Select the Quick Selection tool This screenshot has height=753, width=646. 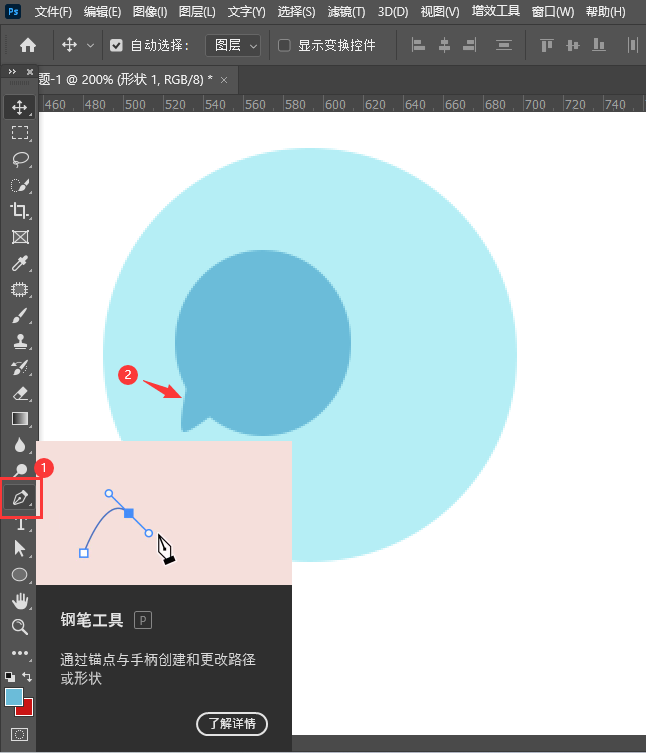19,185
